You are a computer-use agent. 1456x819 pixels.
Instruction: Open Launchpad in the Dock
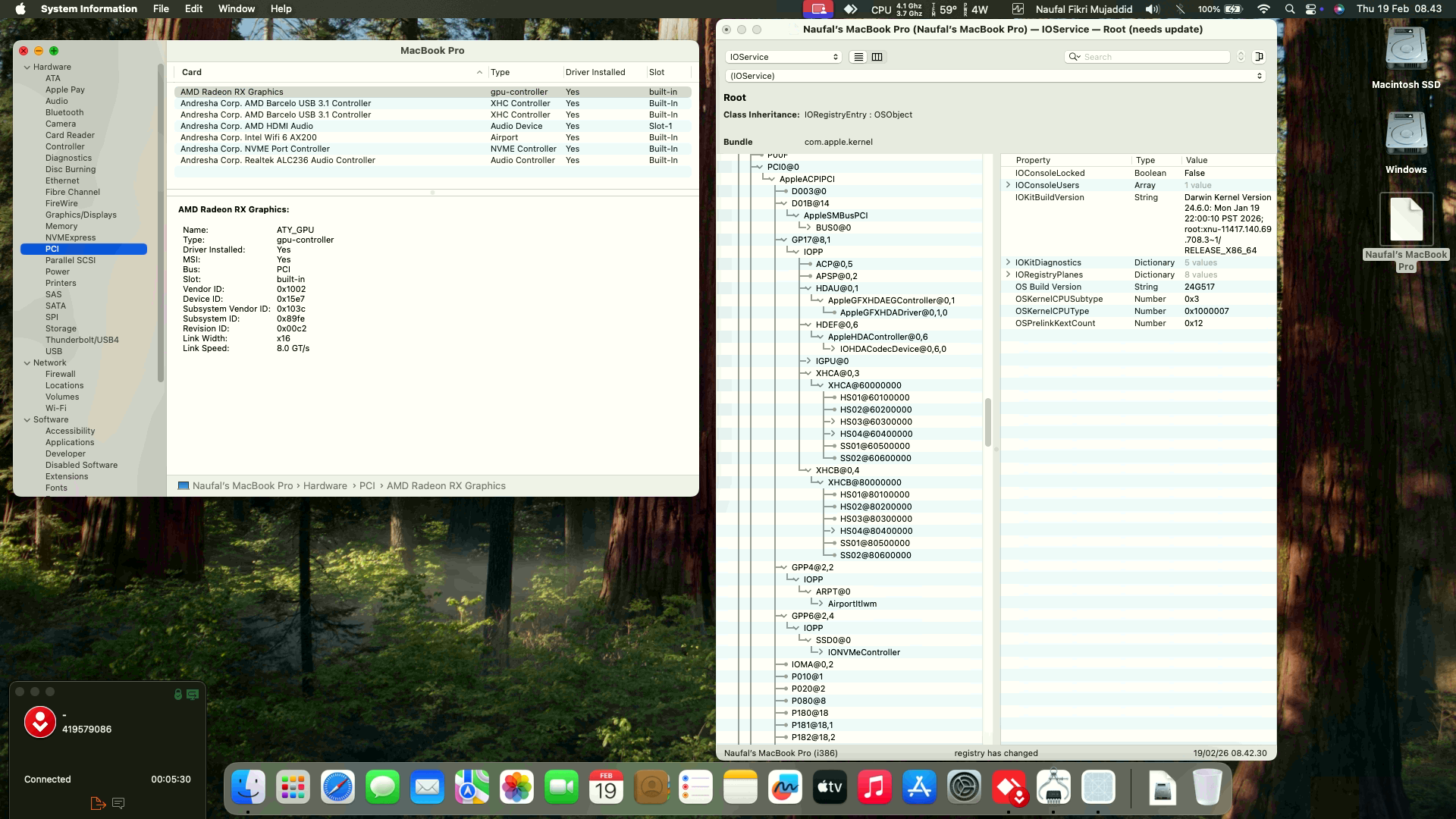point(293,788)
